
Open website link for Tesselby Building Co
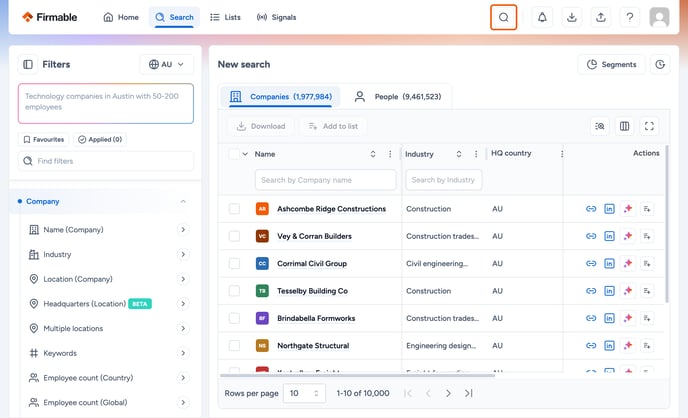click(x=591, y=291)
